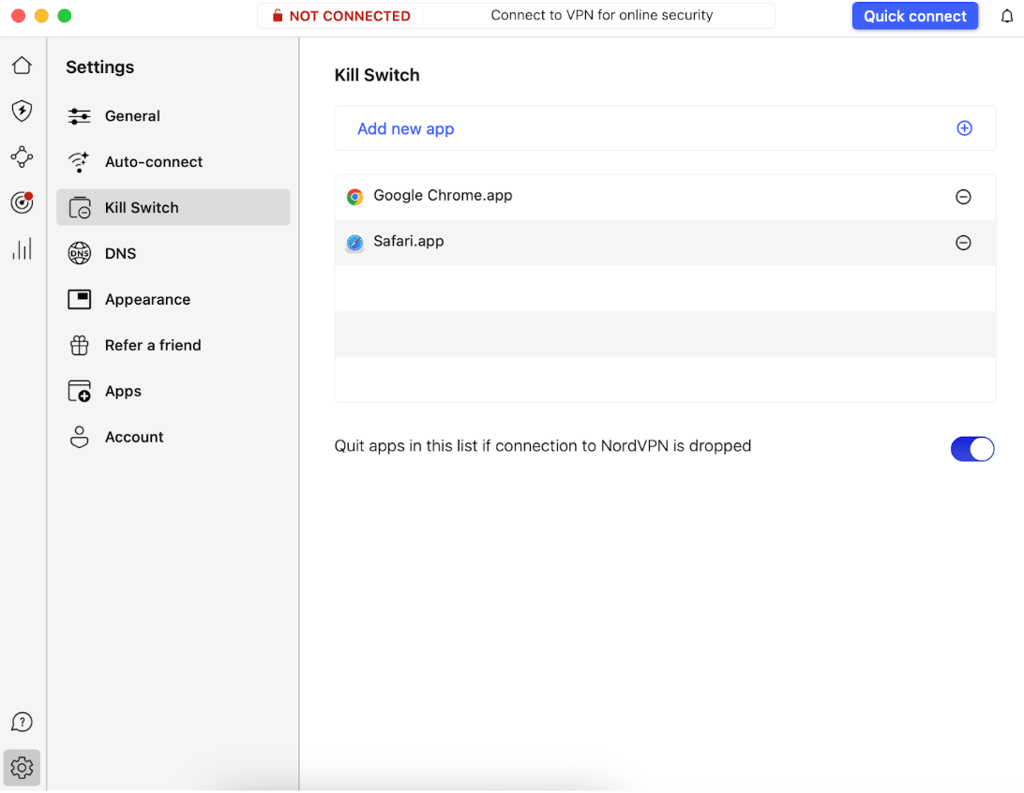Click the General sliders icon
The width and height of the screenshot is (1024, 793).
[80, 116]
